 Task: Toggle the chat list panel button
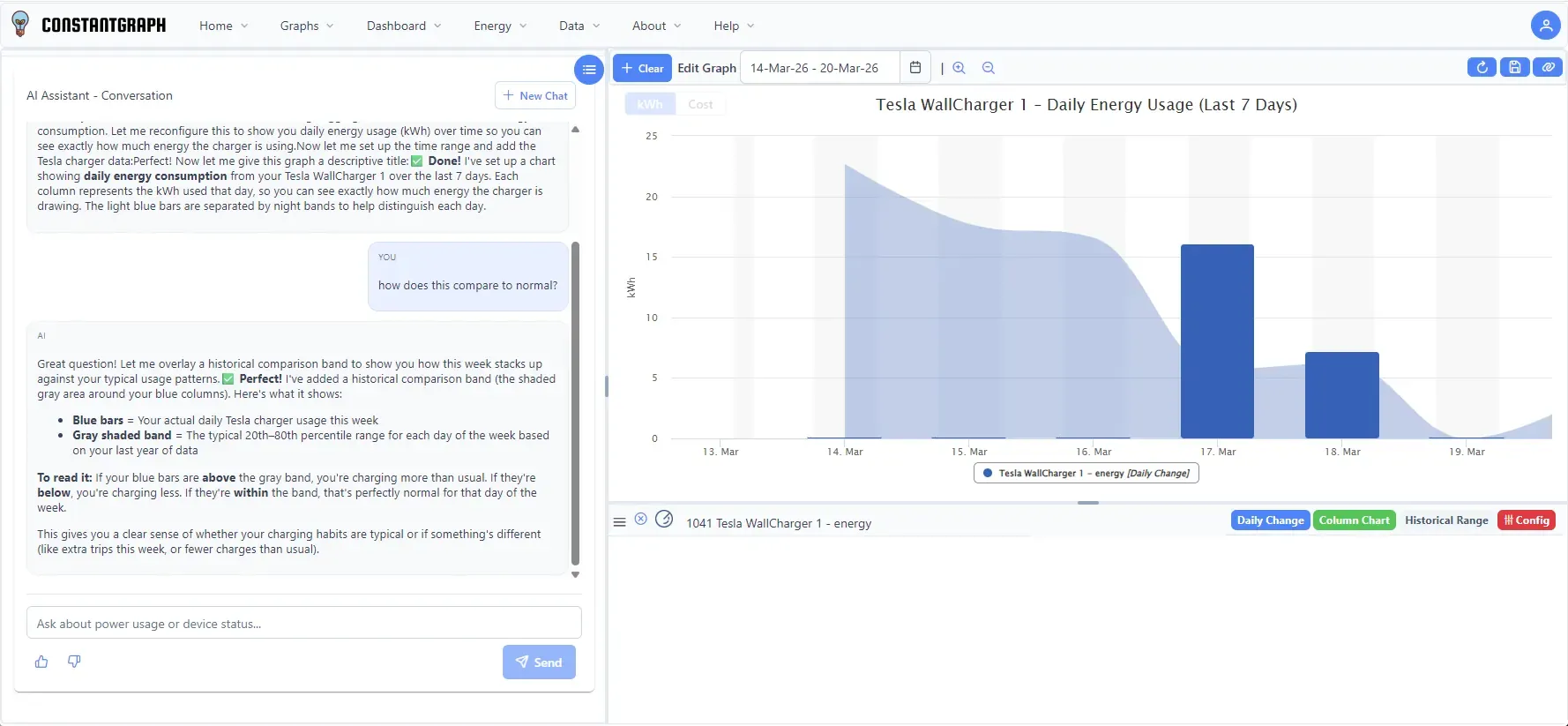589,69
